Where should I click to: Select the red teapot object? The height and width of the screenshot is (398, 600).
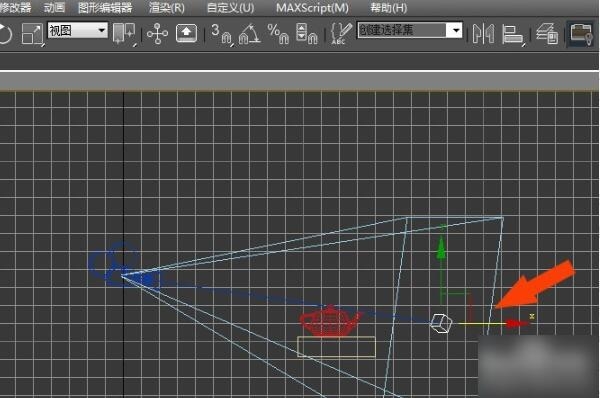(330, 321)
